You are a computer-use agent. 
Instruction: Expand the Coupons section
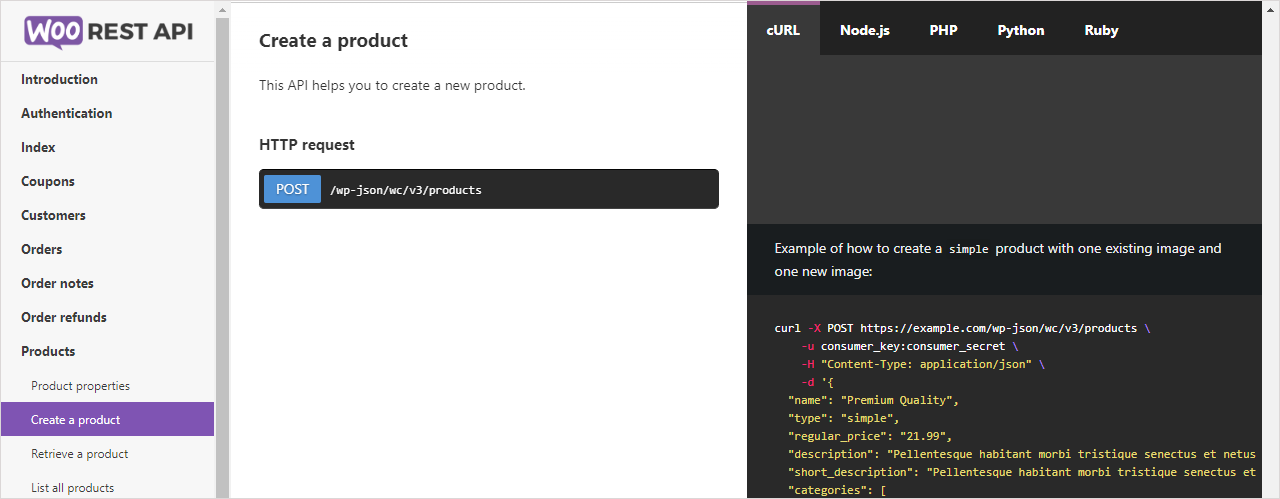(48, 181)
